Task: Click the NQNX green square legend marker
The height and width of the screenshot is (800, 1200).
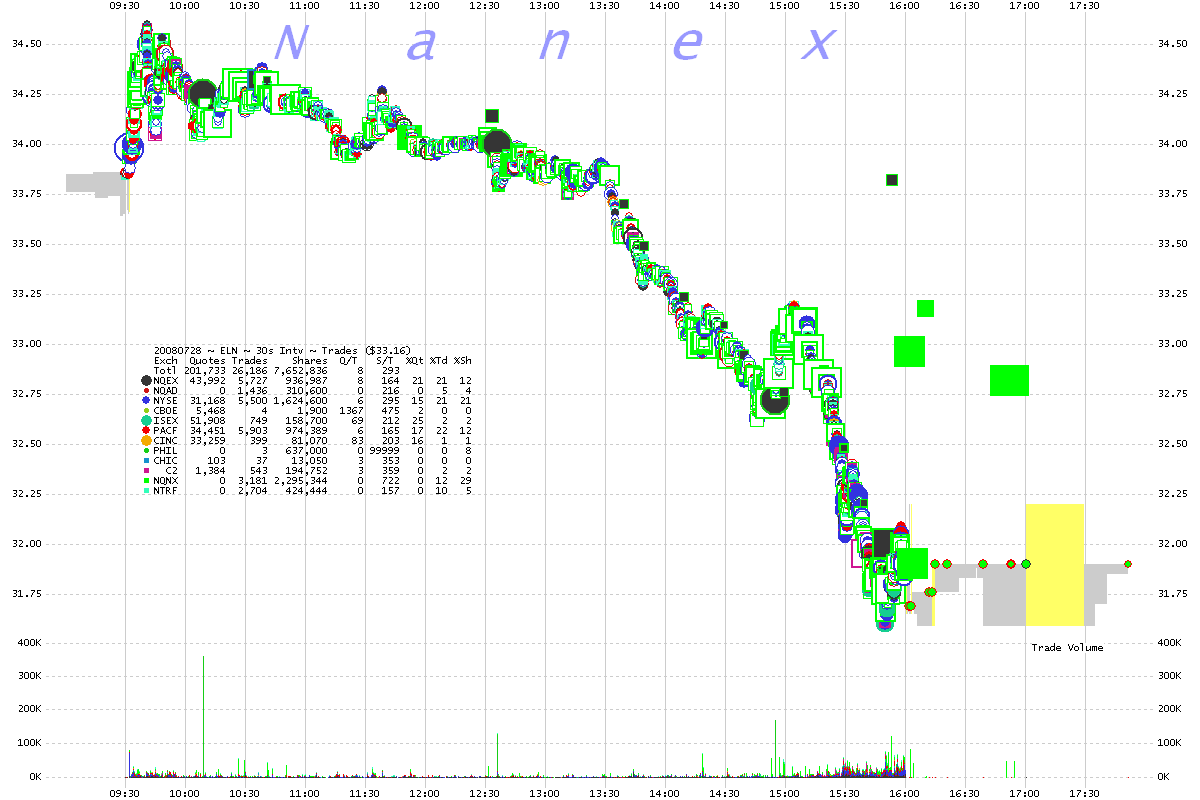Action: [x=146, y=480]
